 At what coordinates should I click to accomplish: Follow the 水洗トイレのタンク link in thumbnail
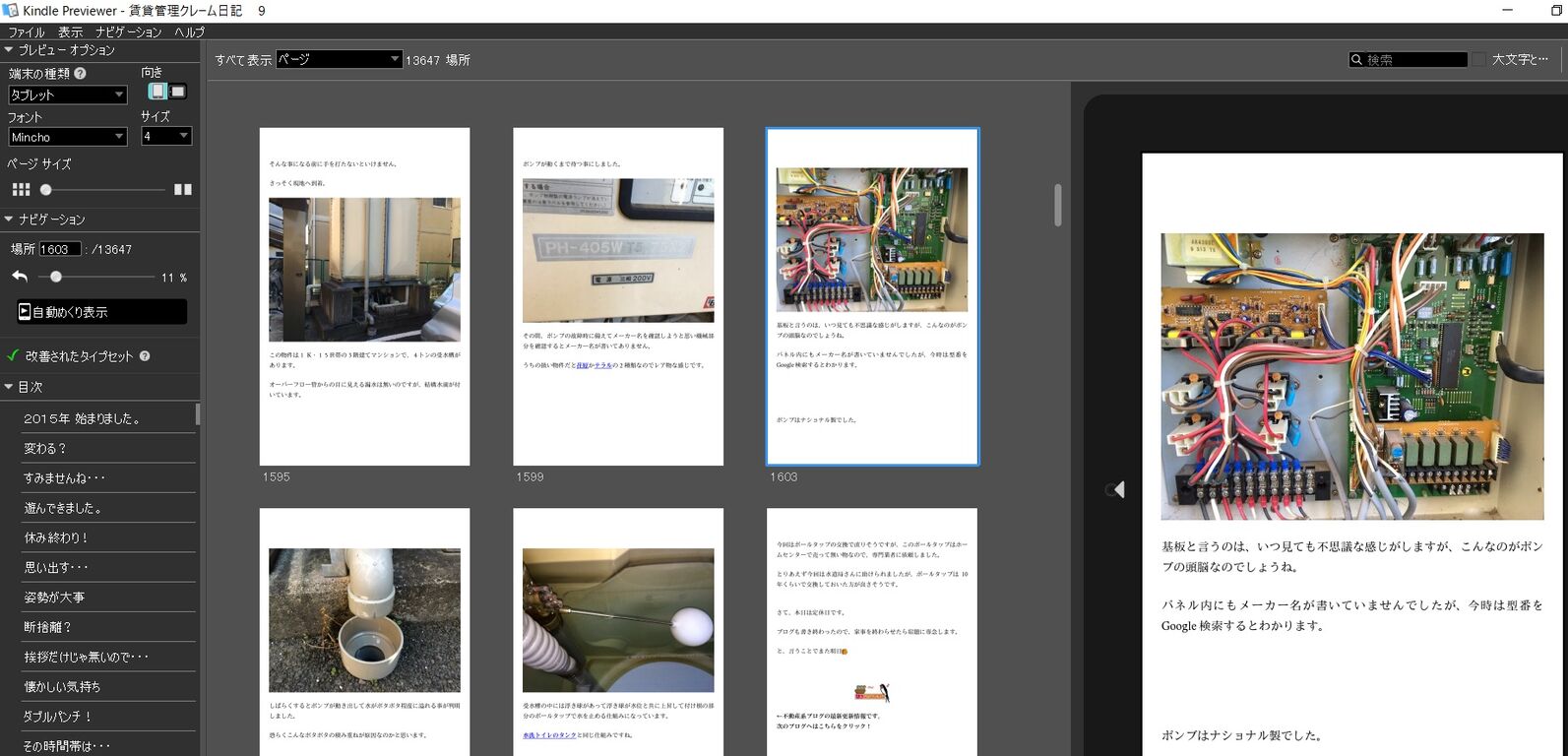click(550, 735)
